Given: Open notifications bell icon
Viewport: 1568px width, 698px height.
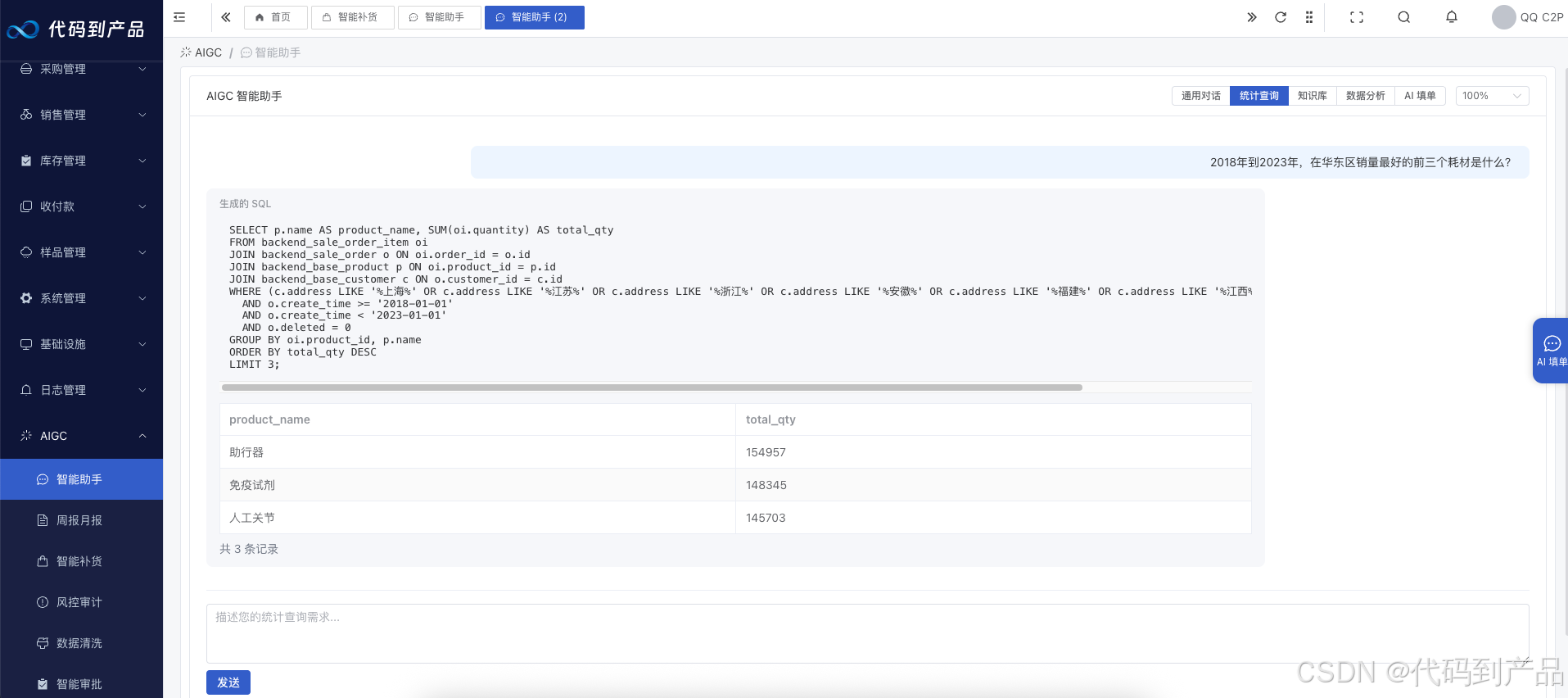Looking at the screenshot, I should [x=1451, y=17].
